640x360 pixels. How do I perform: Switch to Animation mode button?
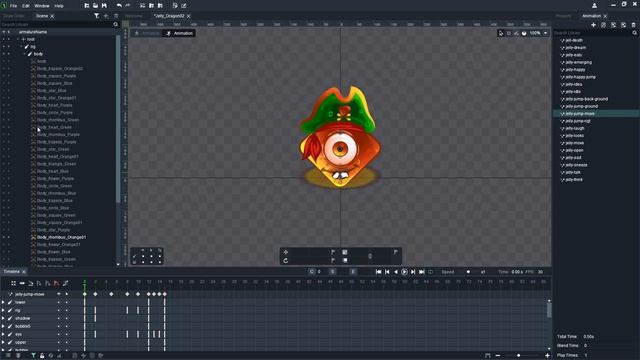click(179, 33)
